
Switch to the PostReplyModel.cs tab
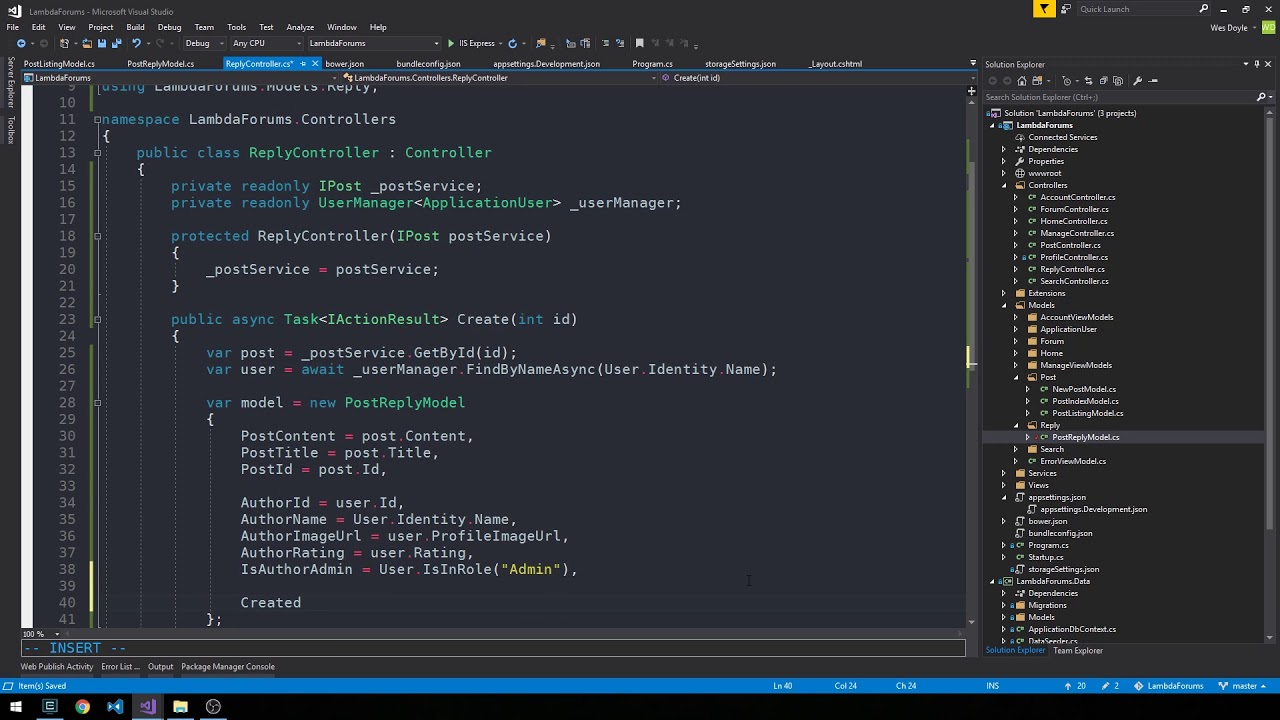tap(160, 64)
